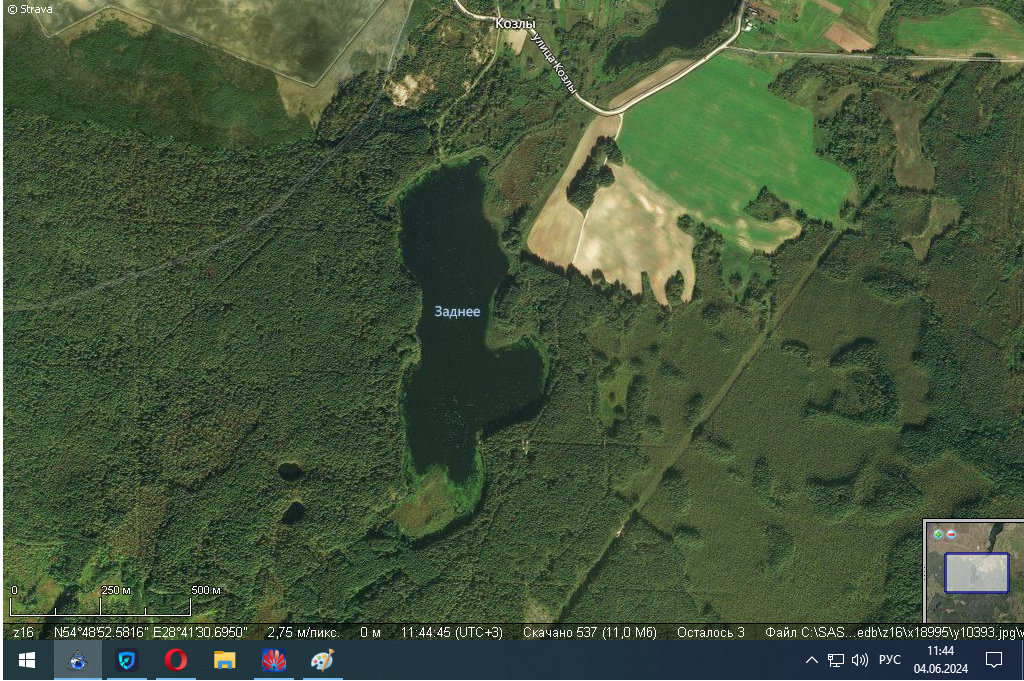Click the minimap zoom-out minus icon
Image resolution: width=1024 pixels, height=681 pixels.
pos(951,535)
